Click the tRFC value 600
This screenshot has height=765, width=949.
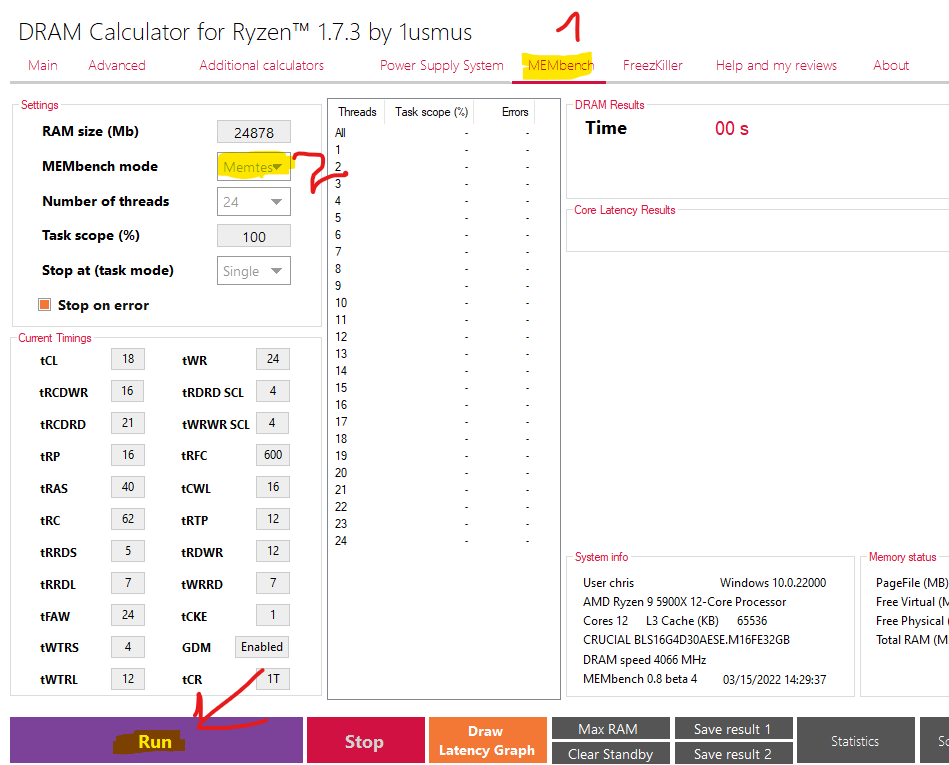pyautogui.click(x=272, y=455)
